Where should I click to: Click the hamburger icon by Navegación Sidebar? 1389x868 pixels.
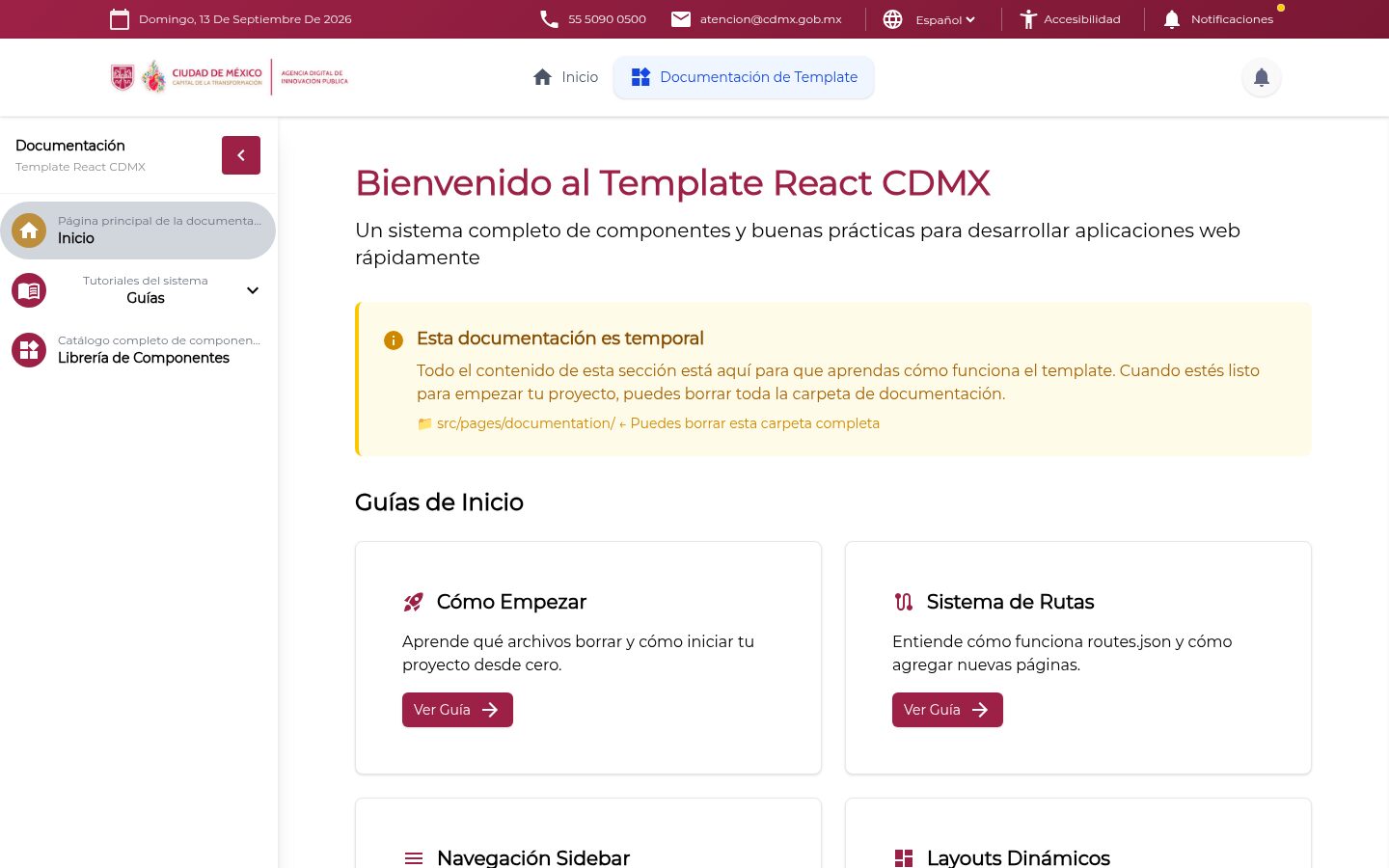point(414,858)
